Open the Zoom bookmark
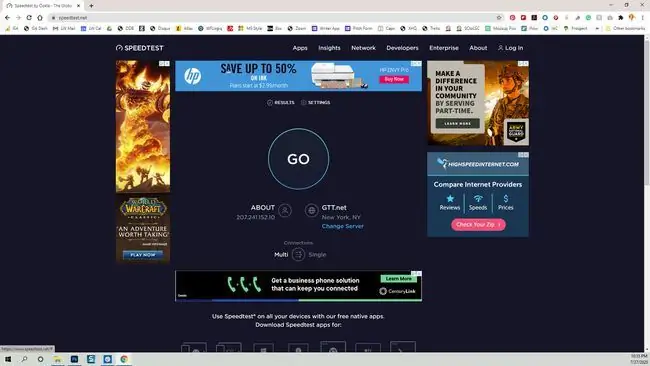Viewport: 650px width, 366px height. tap(297, 28)
